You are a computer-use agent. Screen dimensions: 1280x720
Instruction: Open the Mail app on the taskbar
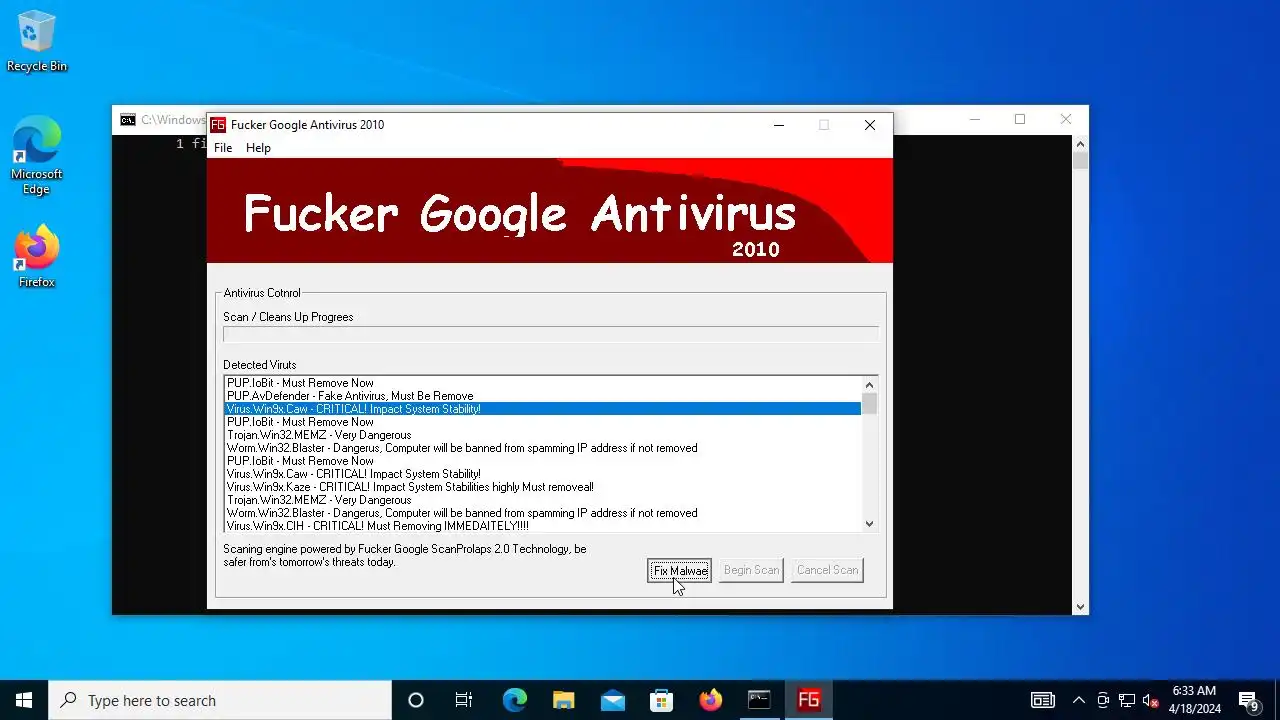click(x=612, y=700)
